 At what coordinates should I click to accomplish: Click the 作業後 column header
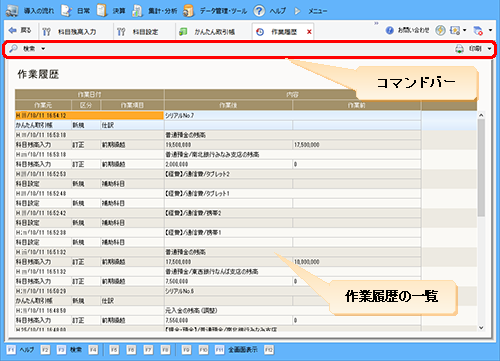pos(228,105)
